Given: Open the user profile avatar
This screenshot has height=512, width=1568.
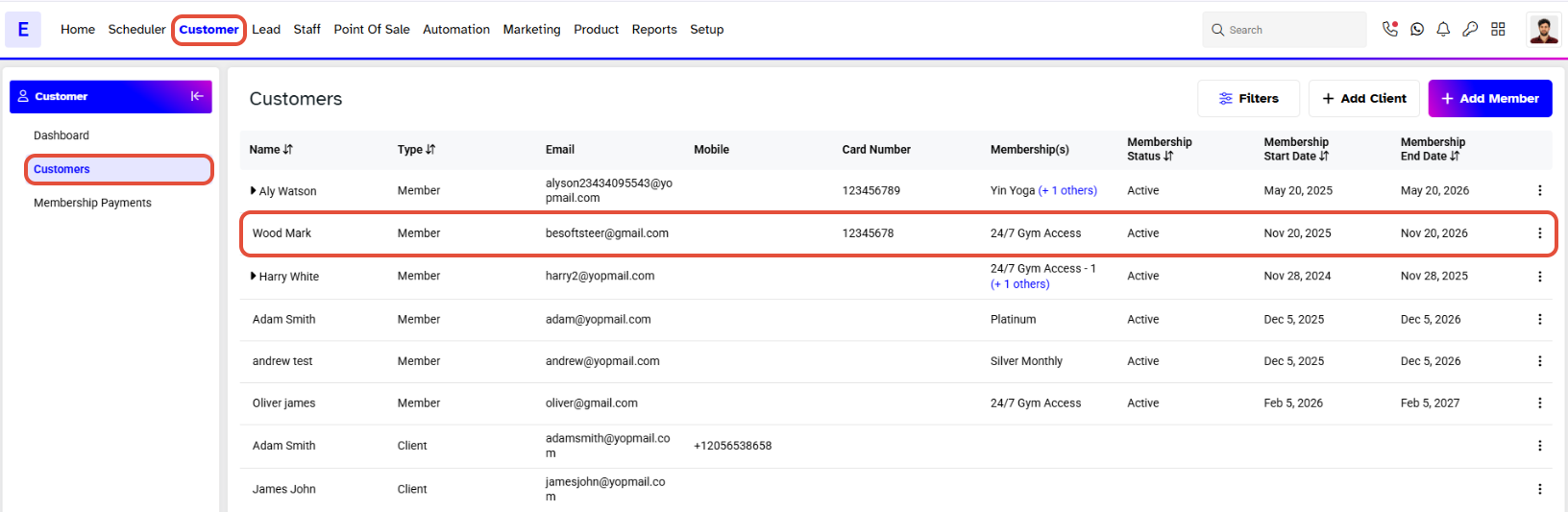Looking at the screenshot, I should click(1544, 30).
